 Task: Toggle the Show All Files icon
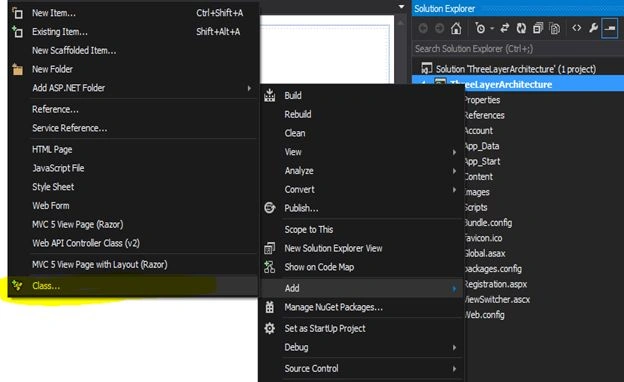(555, 28)
